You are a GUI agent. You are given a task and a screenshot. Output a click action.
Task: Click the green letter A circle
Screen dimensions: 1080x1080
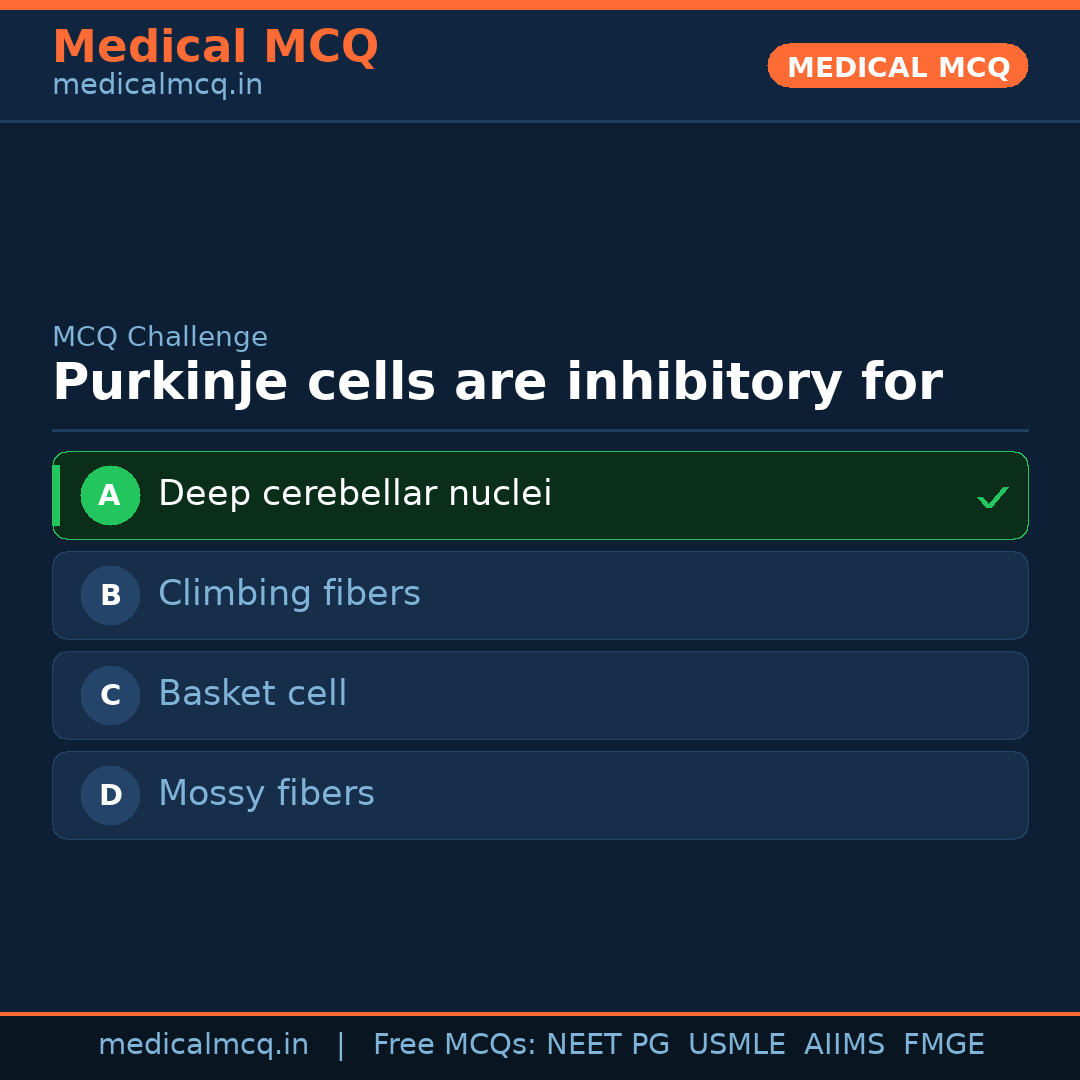[x=110, y=496]
